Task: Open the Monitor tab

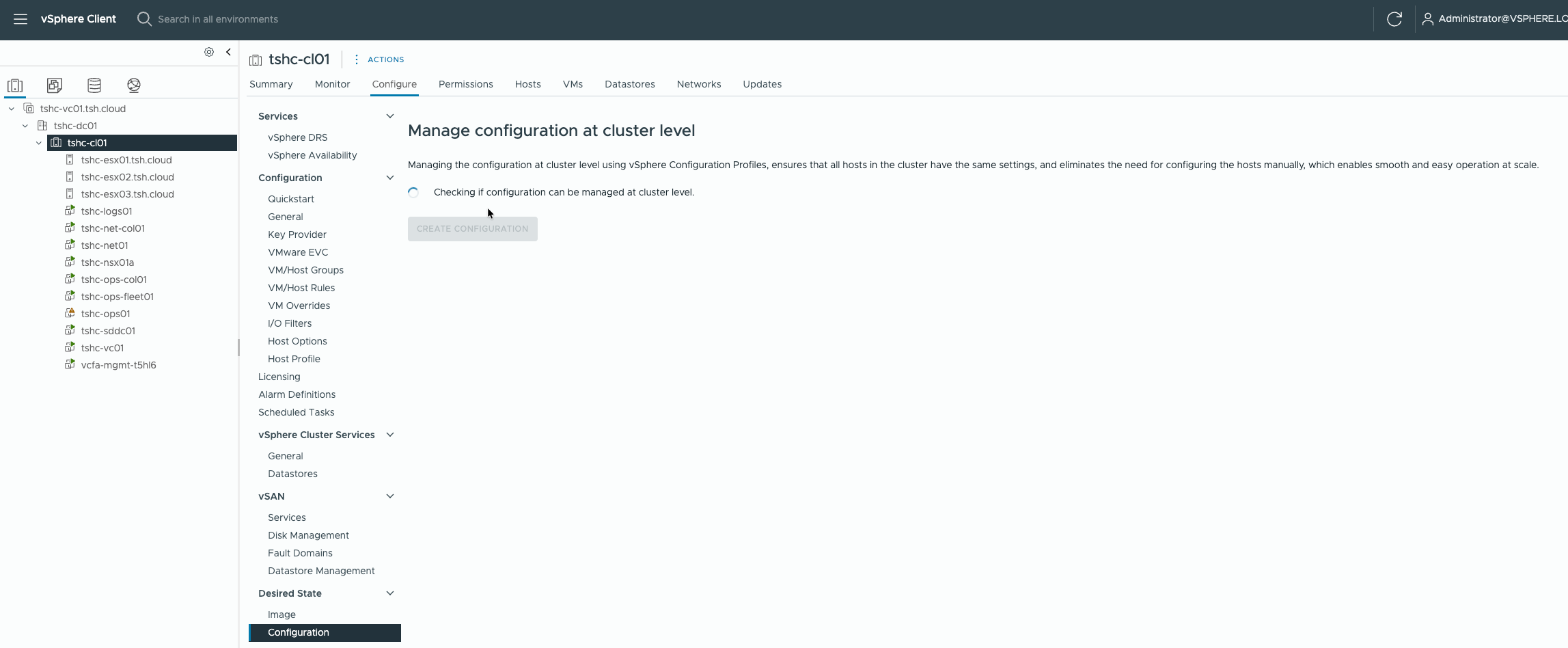Action: (332, 84)
